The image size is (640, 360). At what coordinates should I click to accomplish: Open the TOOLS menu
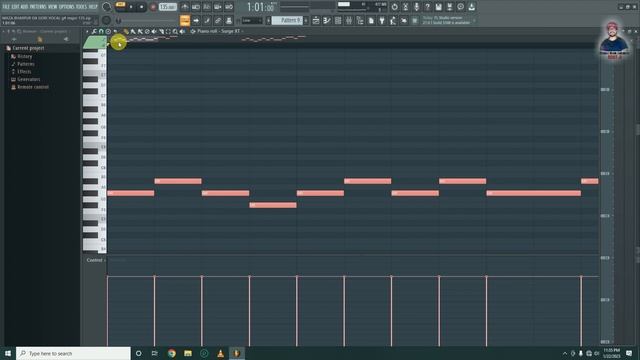(81, 7)
